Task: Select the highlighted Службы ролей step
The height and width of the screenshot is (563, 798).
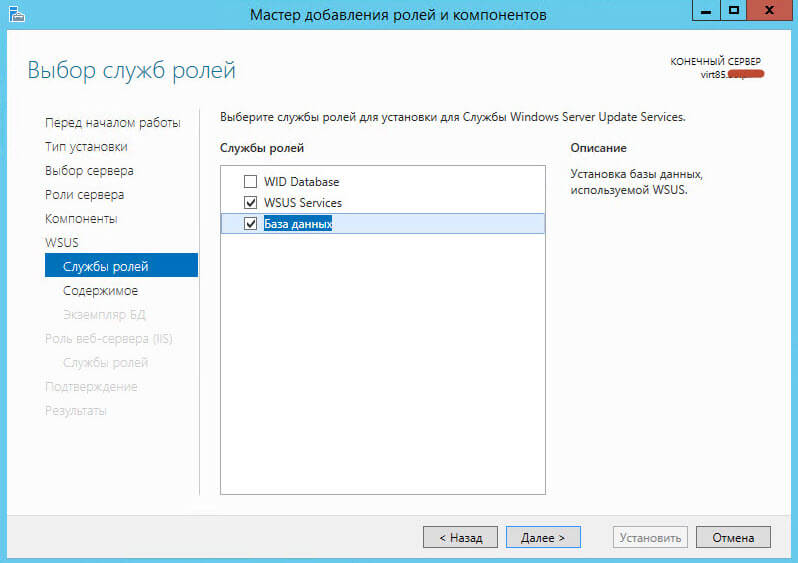Action: pyautogui.click(x=121, y=265)
